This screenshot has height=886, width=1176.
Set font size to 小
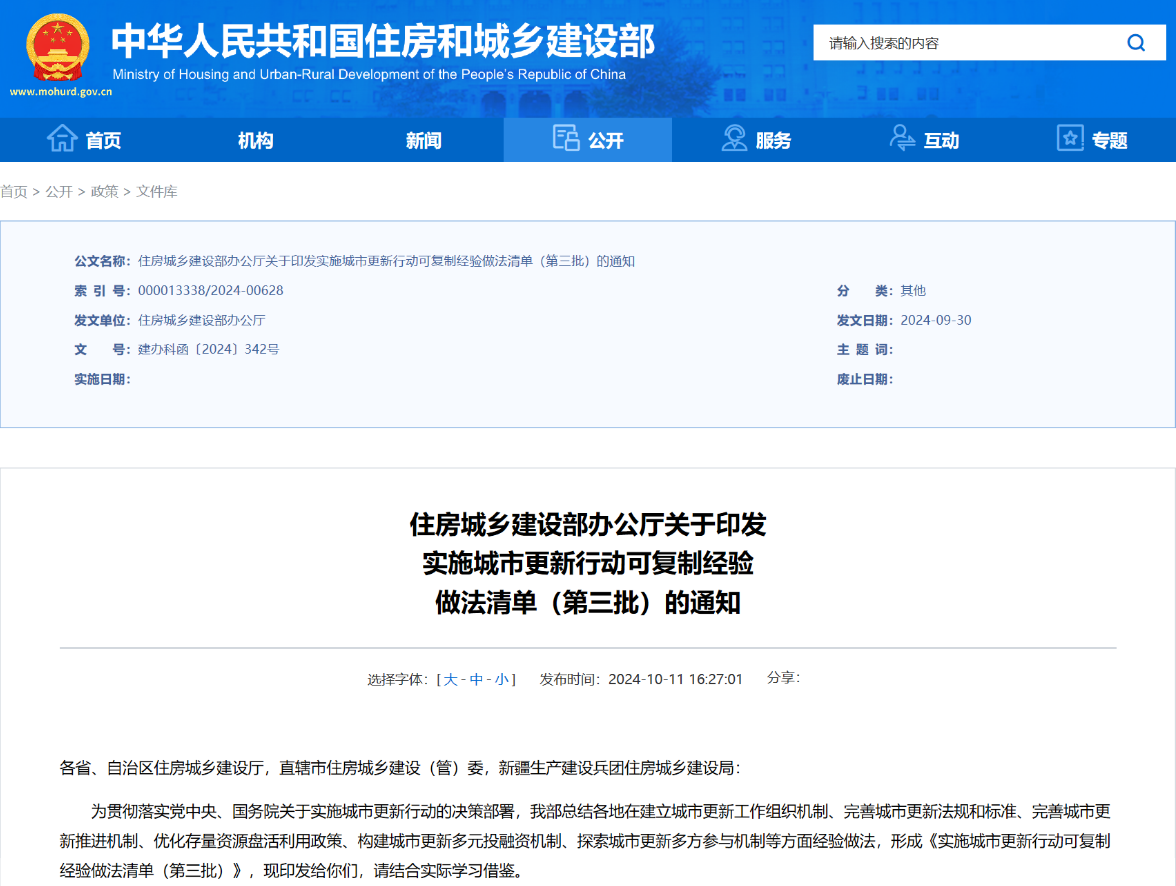(x=501, y=680)
